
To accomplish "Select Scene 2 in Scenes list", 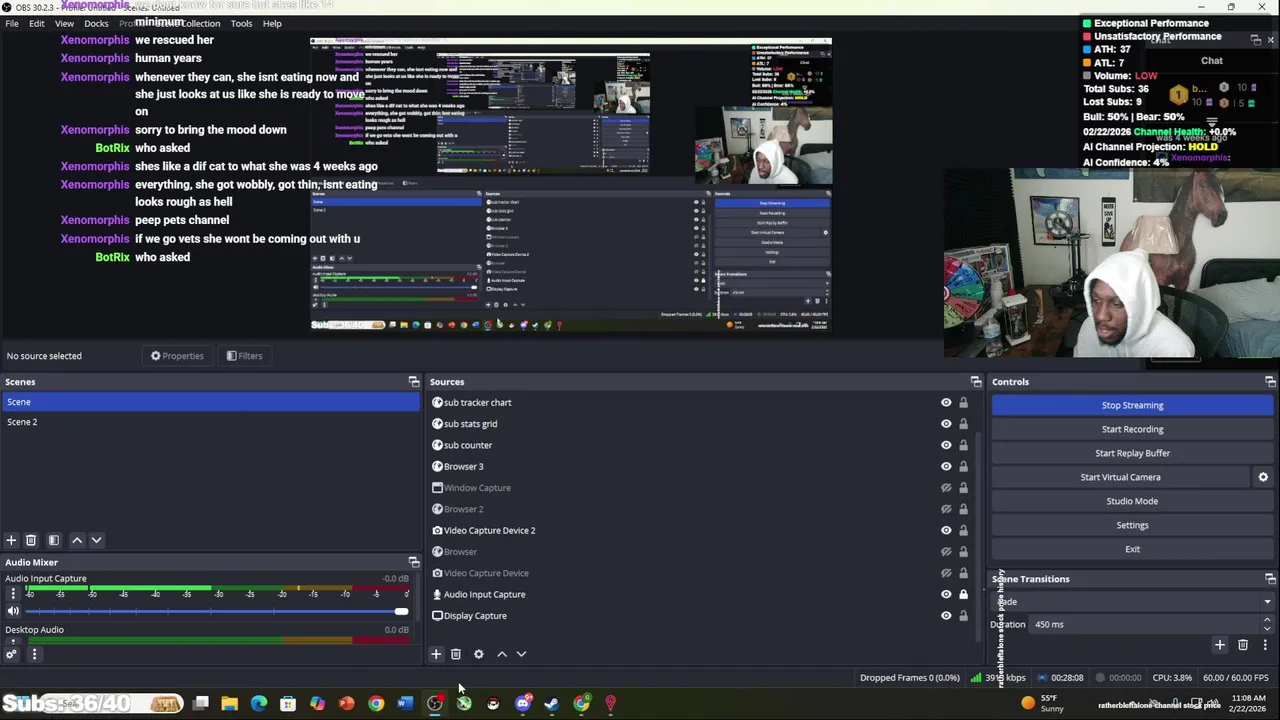I will [210, 422].
